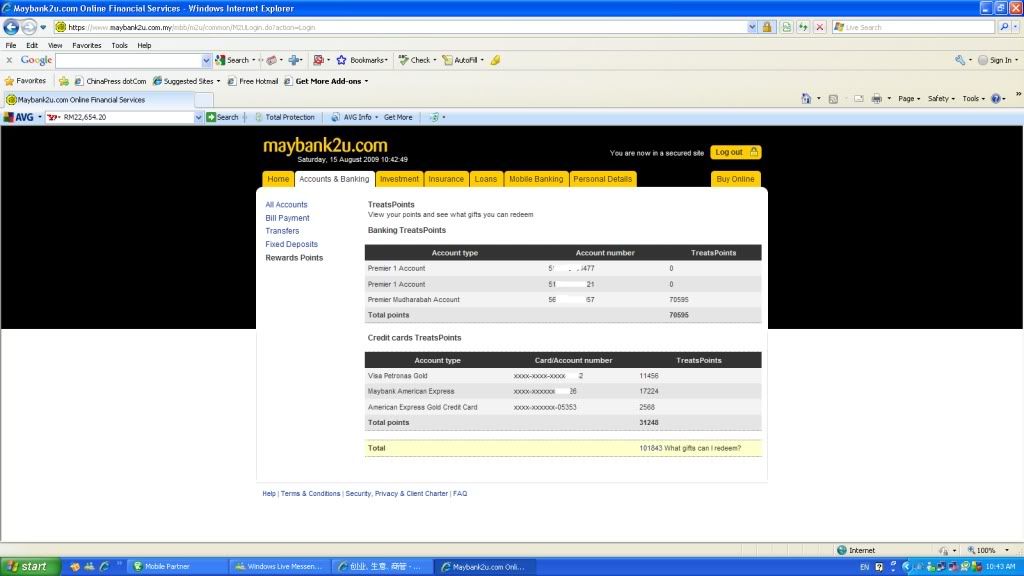Image resolution: width=1024 pixels, height=576 pixels.
Task: Click Total Protection on AVG toolbar
Action: click(285, 117)
